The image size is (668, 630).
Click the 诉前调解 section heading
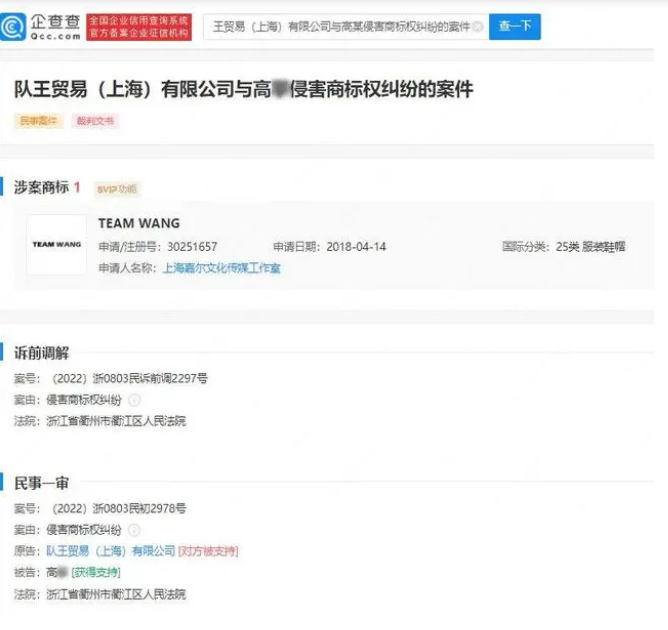click(41, 353)
